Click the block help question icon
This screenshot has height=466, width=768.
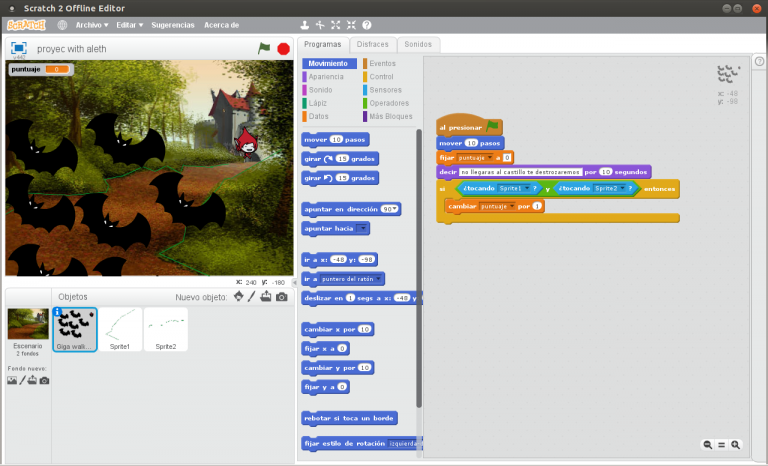tap(367, 25)
